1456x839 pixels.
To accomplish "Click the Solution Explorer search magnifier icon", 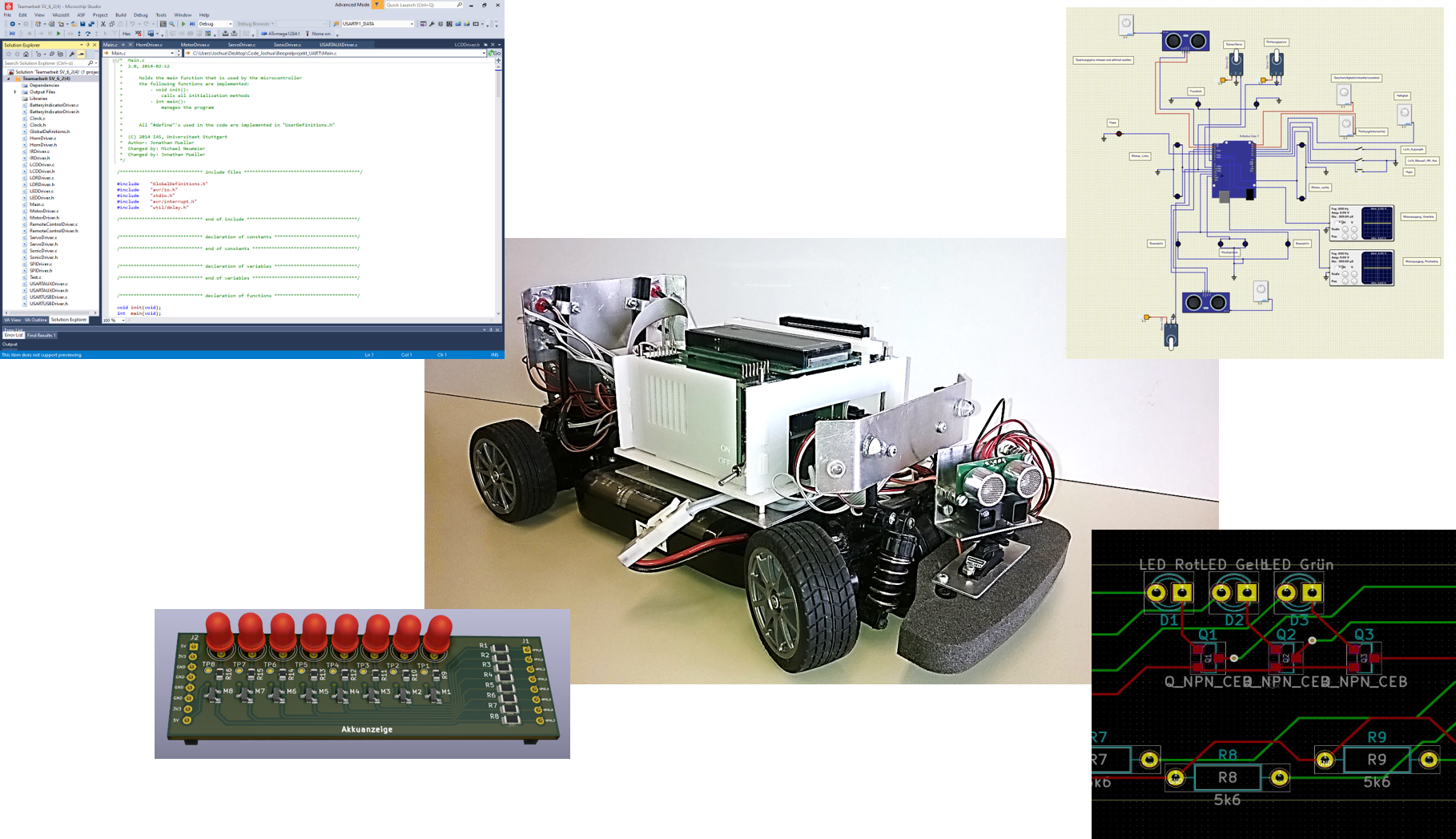I will (90, 63).
